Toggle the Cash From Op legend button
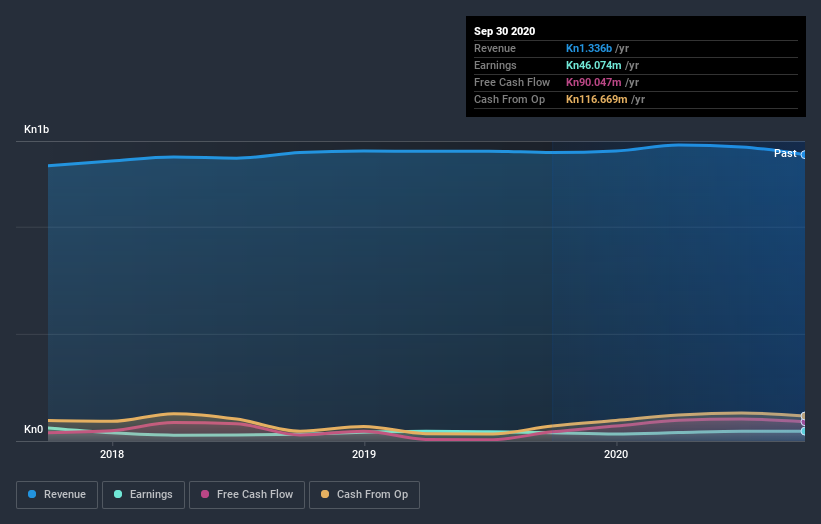This screenshot has width=821, height=524. click(364, 495)
